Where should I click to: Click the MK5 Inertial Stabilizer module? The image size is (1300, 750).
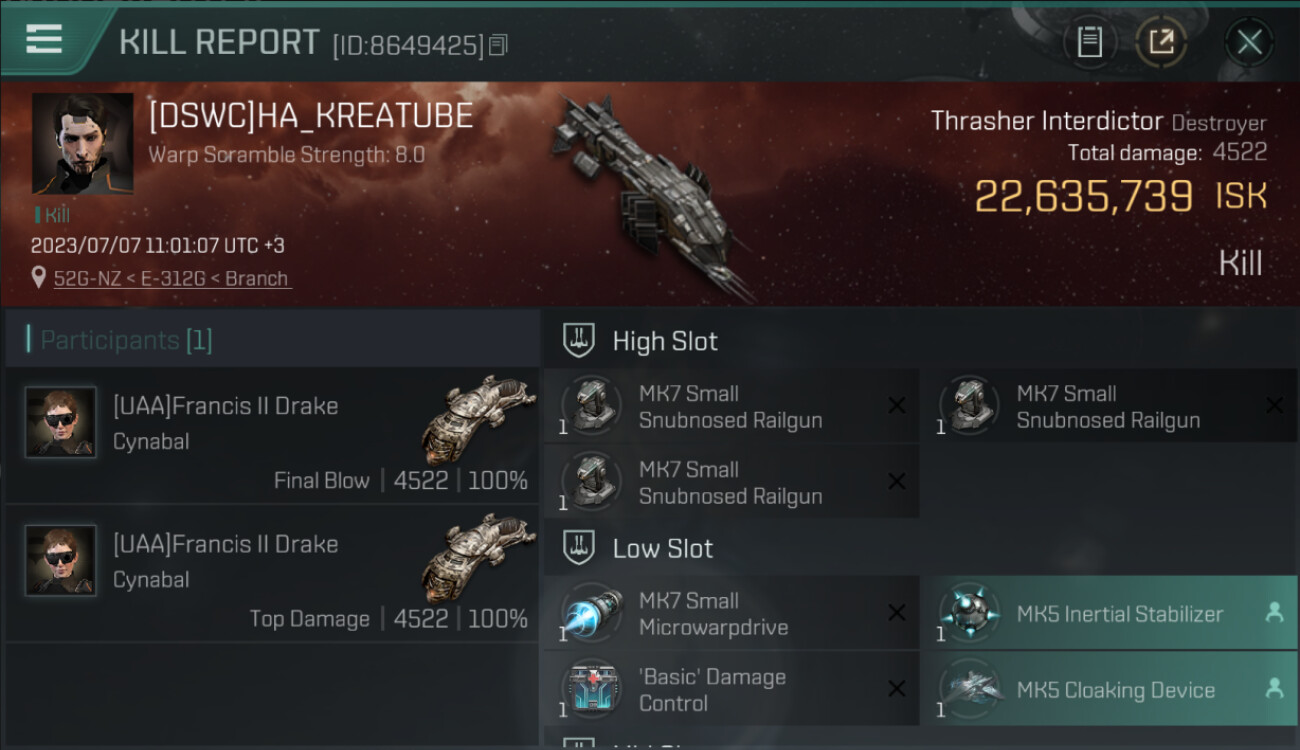pyautogui.click(x=1108, y=613)
